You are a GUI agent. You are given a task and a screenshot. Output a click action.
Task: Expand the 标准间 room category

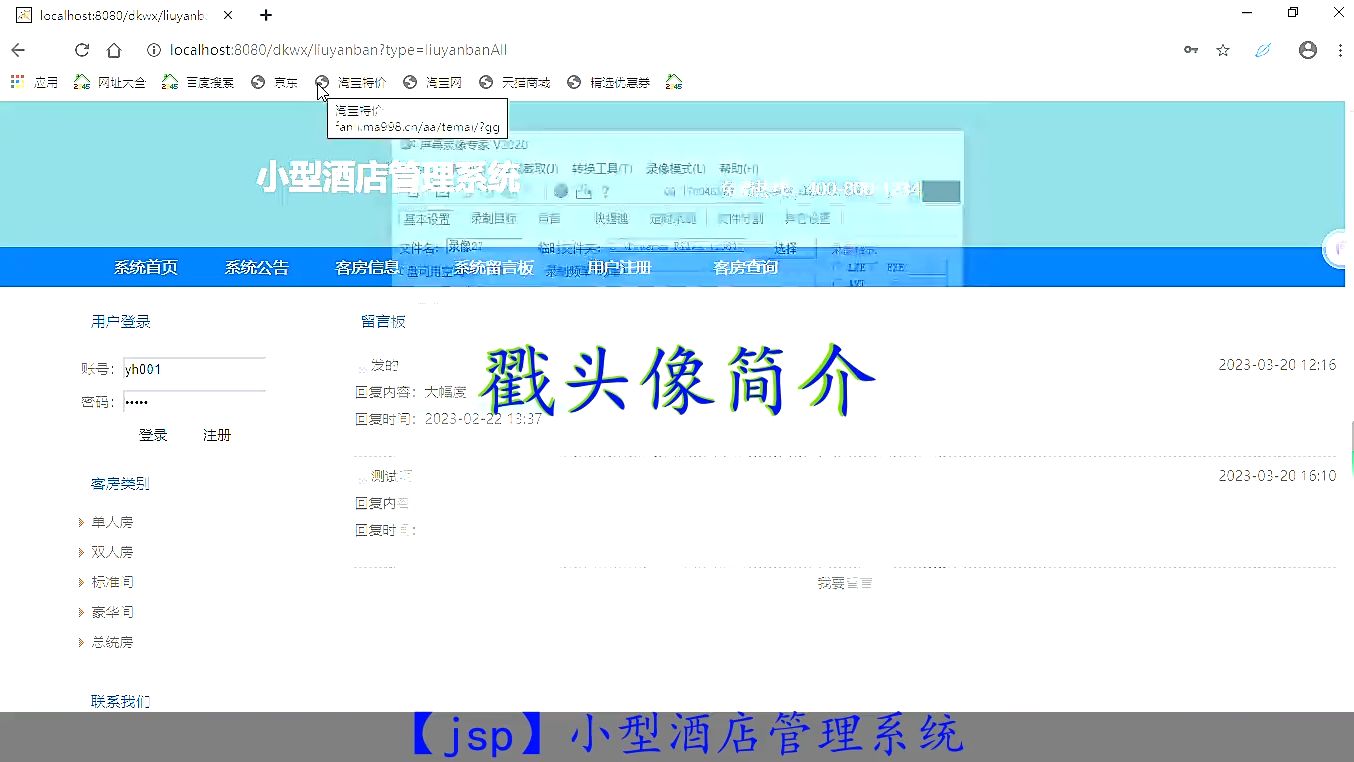pyautogui.click(x=112, y=582)
